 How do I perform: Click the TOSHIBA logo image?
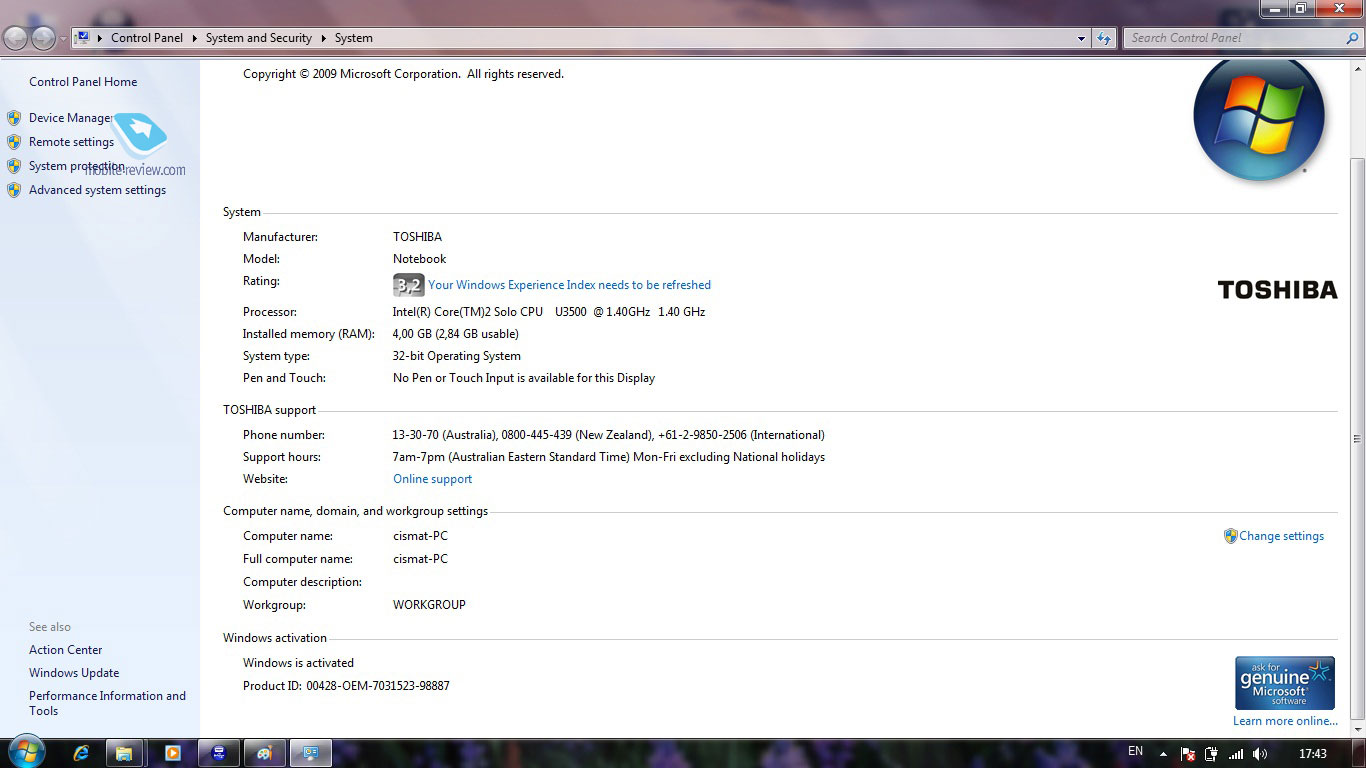tap(1277, 290)
